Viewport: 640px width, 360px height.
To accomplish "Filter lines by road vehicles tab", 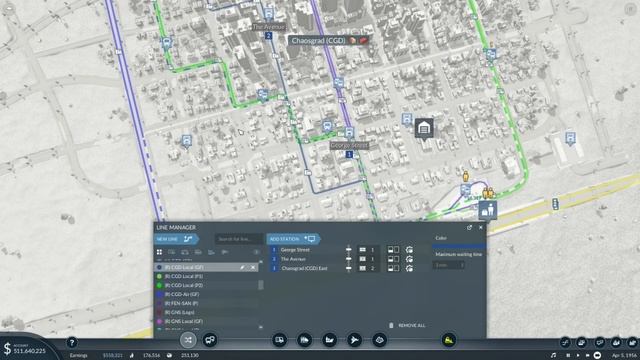I will (172, 252).
